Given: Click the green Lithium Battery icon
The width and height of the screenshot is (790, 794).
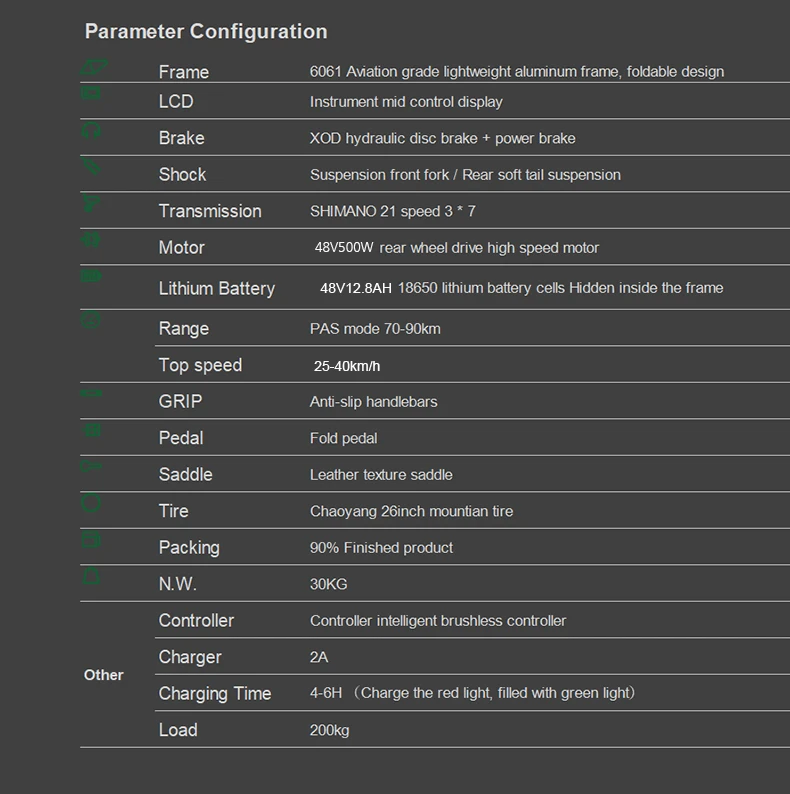Looking at the screenshot, I should click(92, 276).
